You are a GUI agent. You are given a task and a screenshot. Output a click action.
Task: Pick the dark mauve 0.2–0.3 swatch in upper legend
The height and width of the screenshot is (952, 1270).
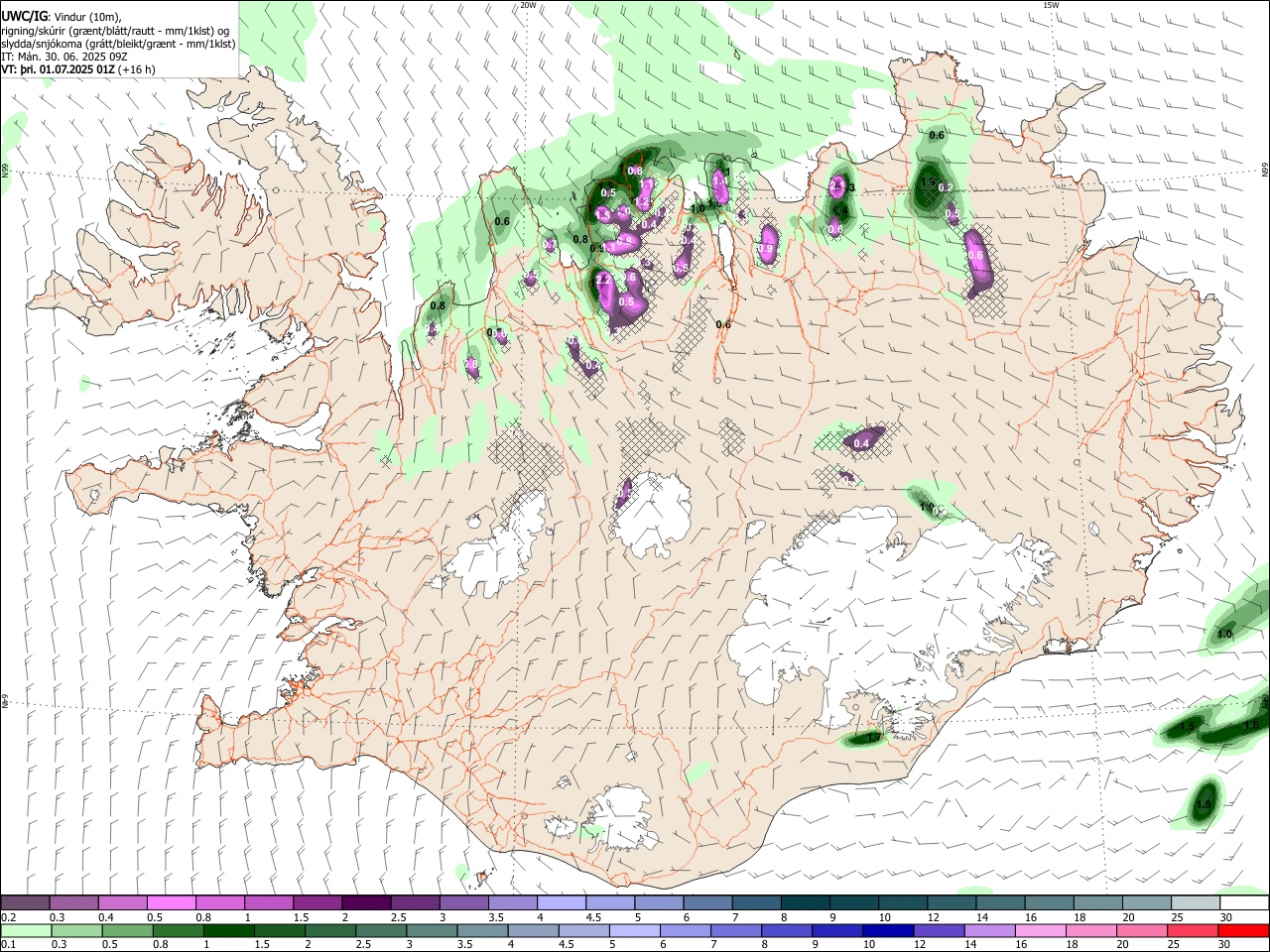coord(25,902)
